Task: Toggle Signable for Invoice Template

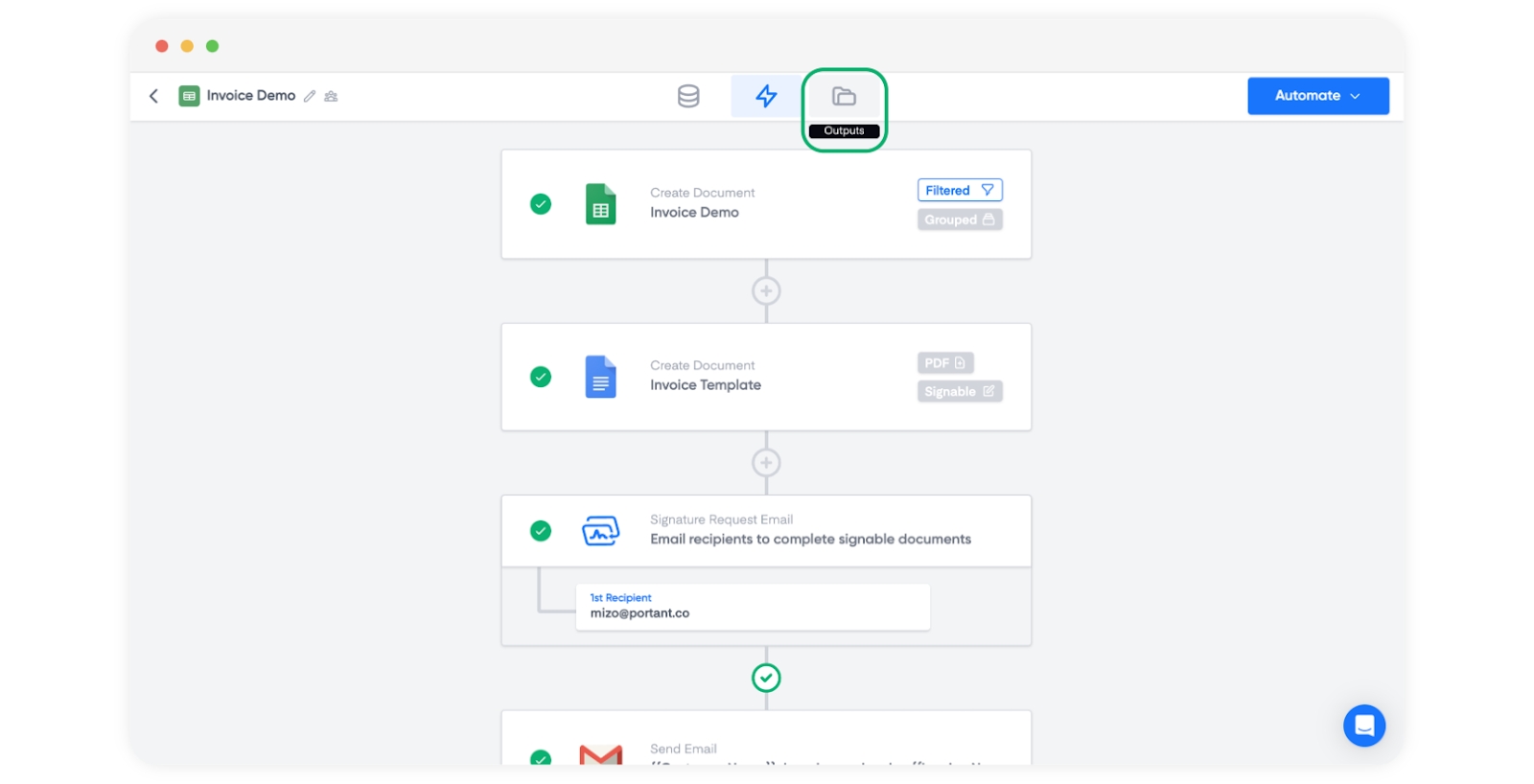Action: tap(959, 391)
